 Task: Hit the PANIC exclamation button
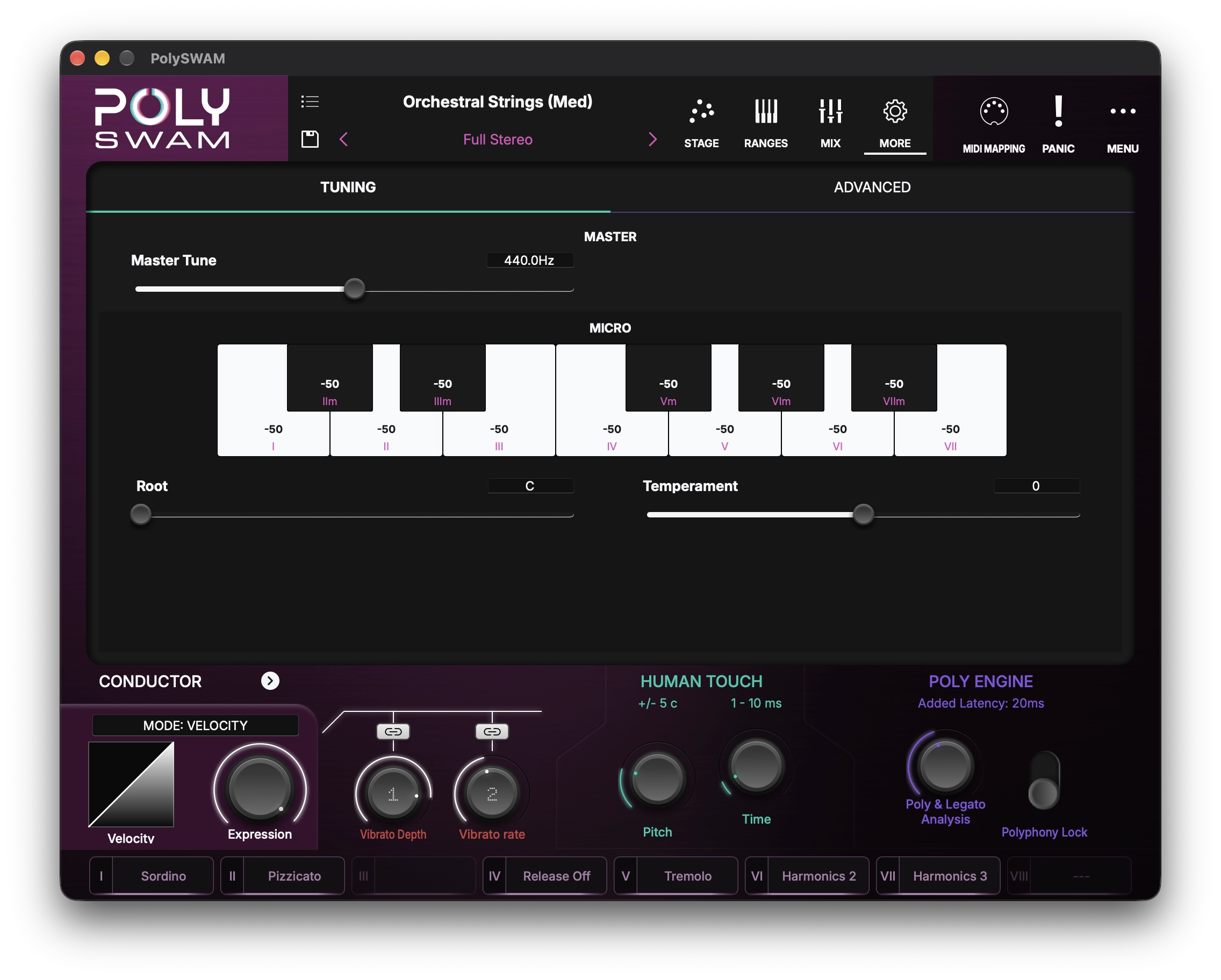pyautogui.click(x=1058, y=126)
